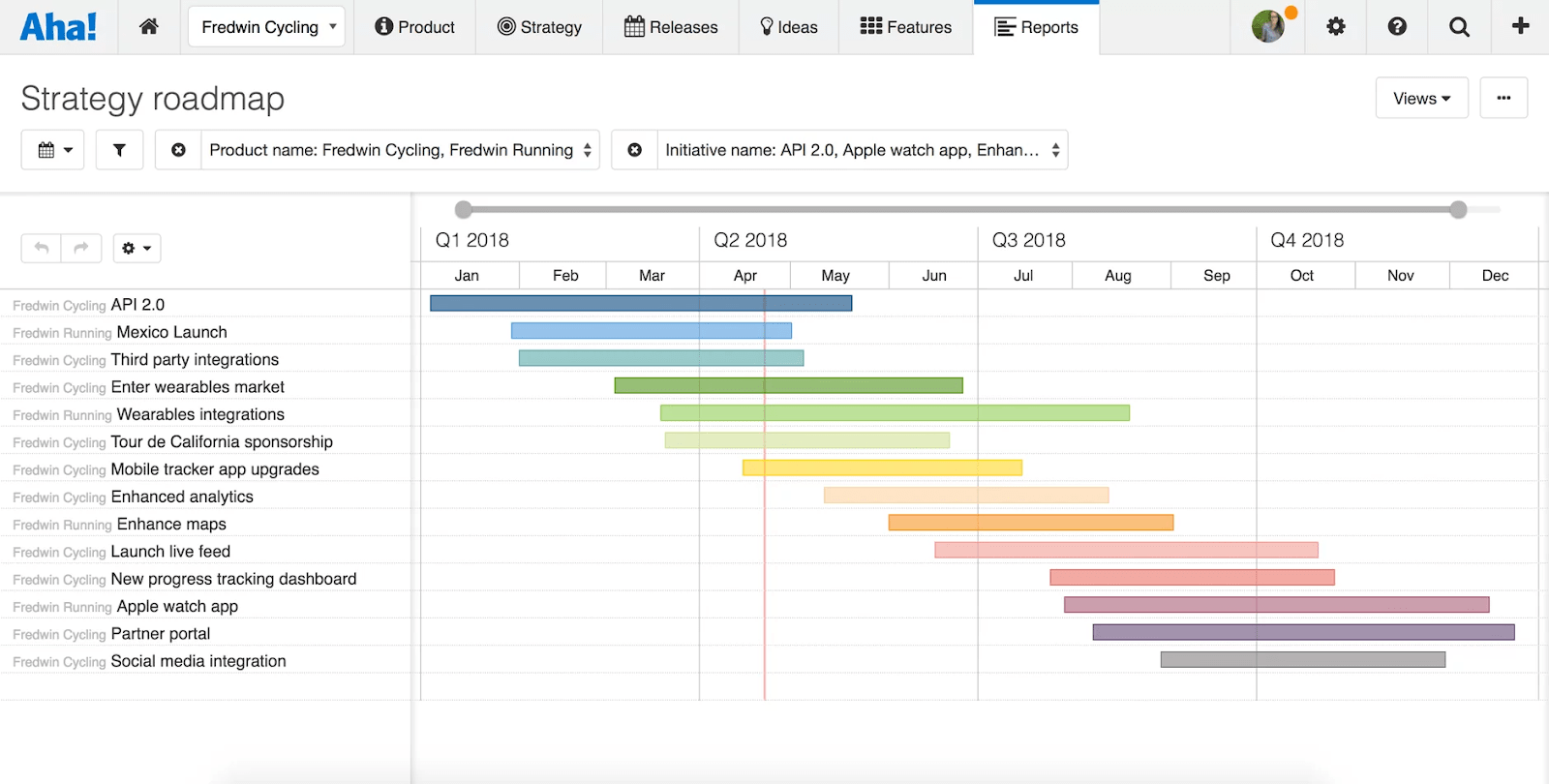The image size is (1549, 784).
Task: Open the more options ellipsis button
Action: pyautogui.click(x=1503, y=98)
